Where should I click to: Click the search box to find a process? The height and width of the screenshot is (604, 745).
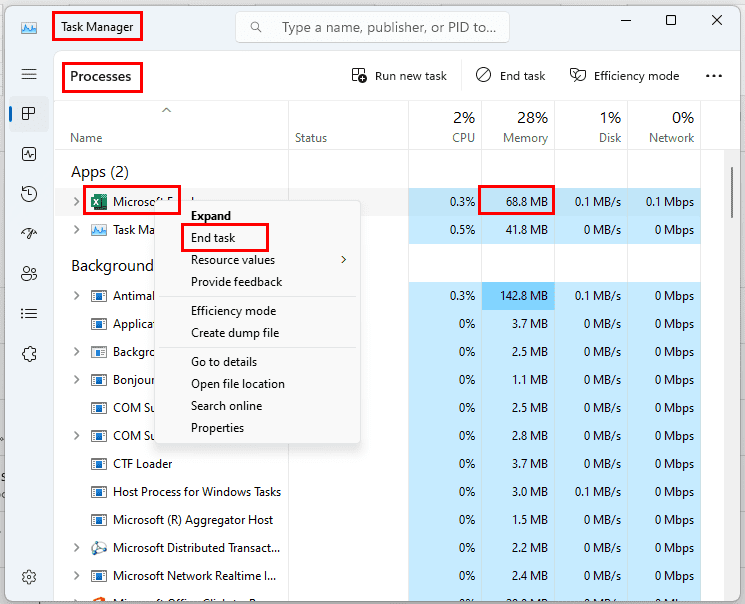pyautogui.click(x=372, y=27)
